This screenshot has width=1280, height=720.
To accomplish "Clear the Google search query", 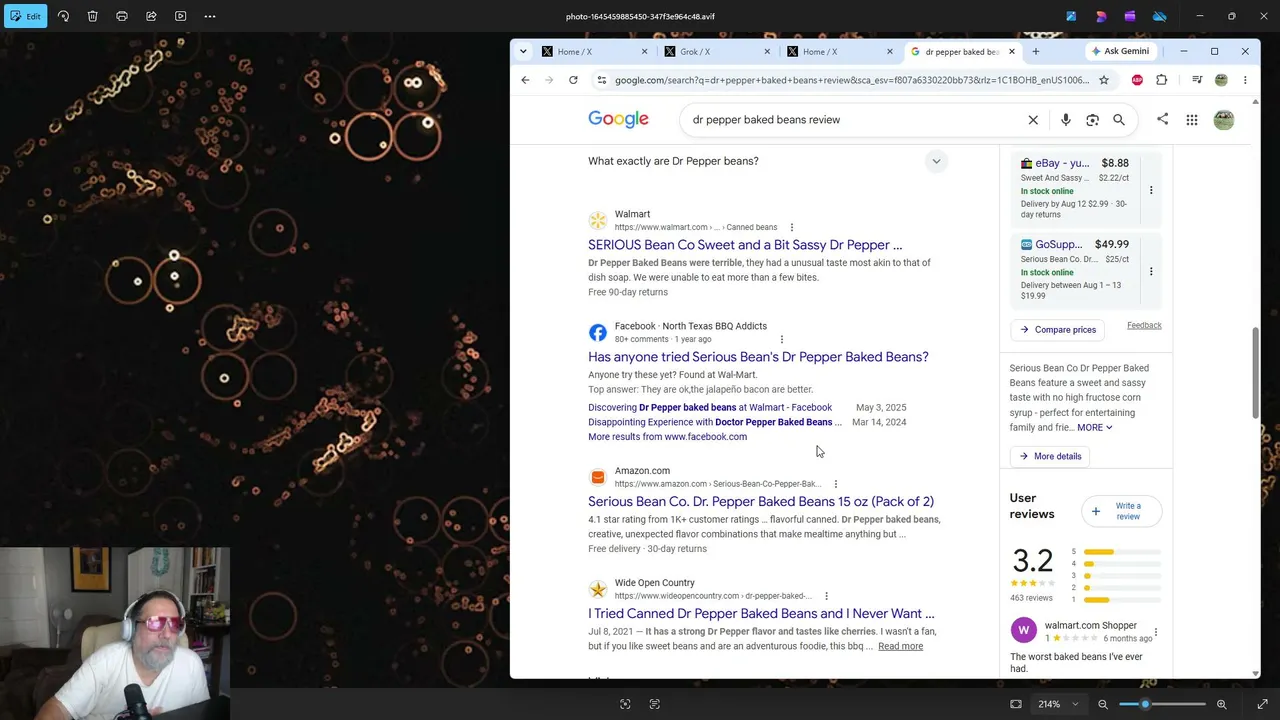I will (x=1033, y=120).
